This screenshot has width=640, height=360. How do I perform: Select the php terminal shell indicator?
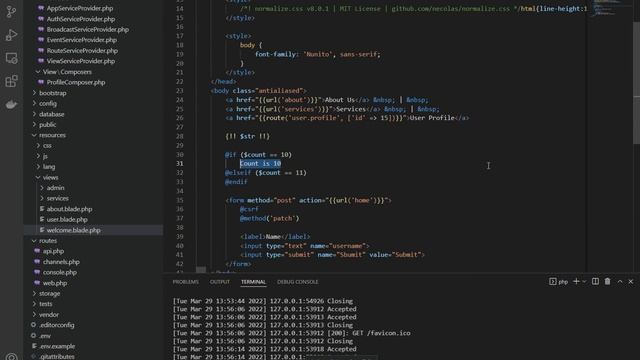(558, 281)
